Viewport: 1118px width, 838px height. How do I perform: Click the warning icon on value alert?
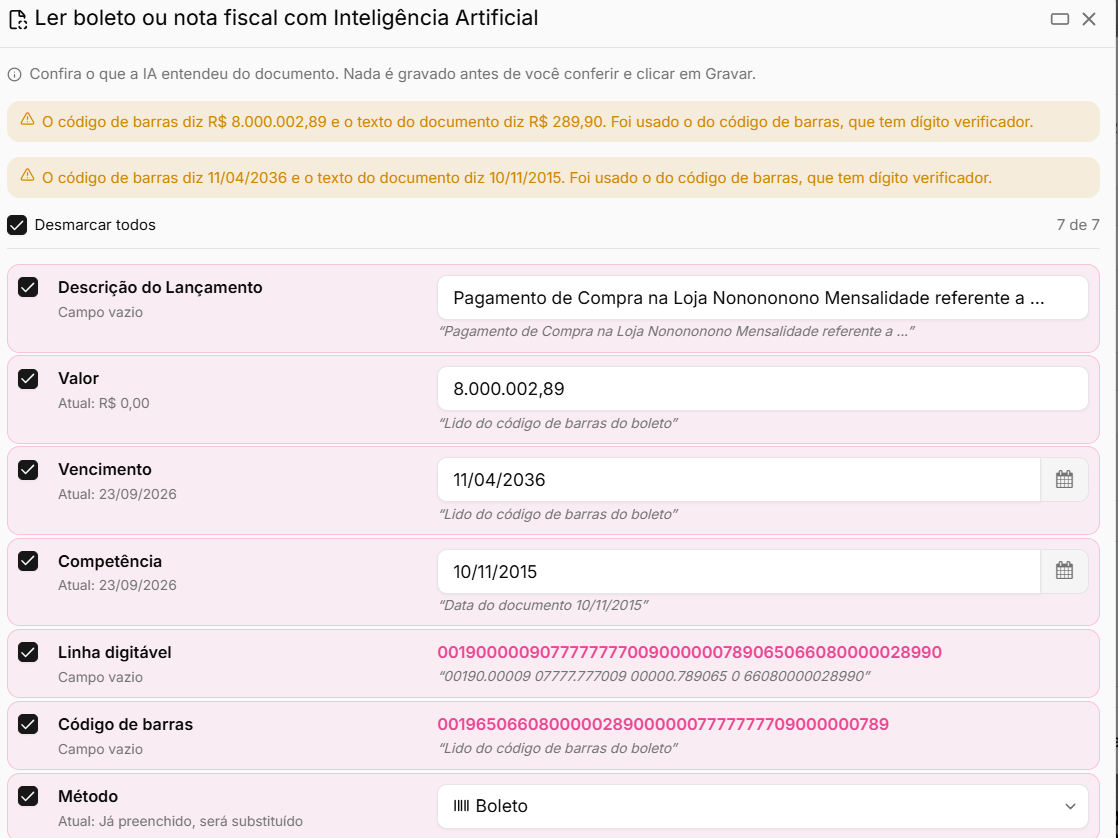coord(27,119)
